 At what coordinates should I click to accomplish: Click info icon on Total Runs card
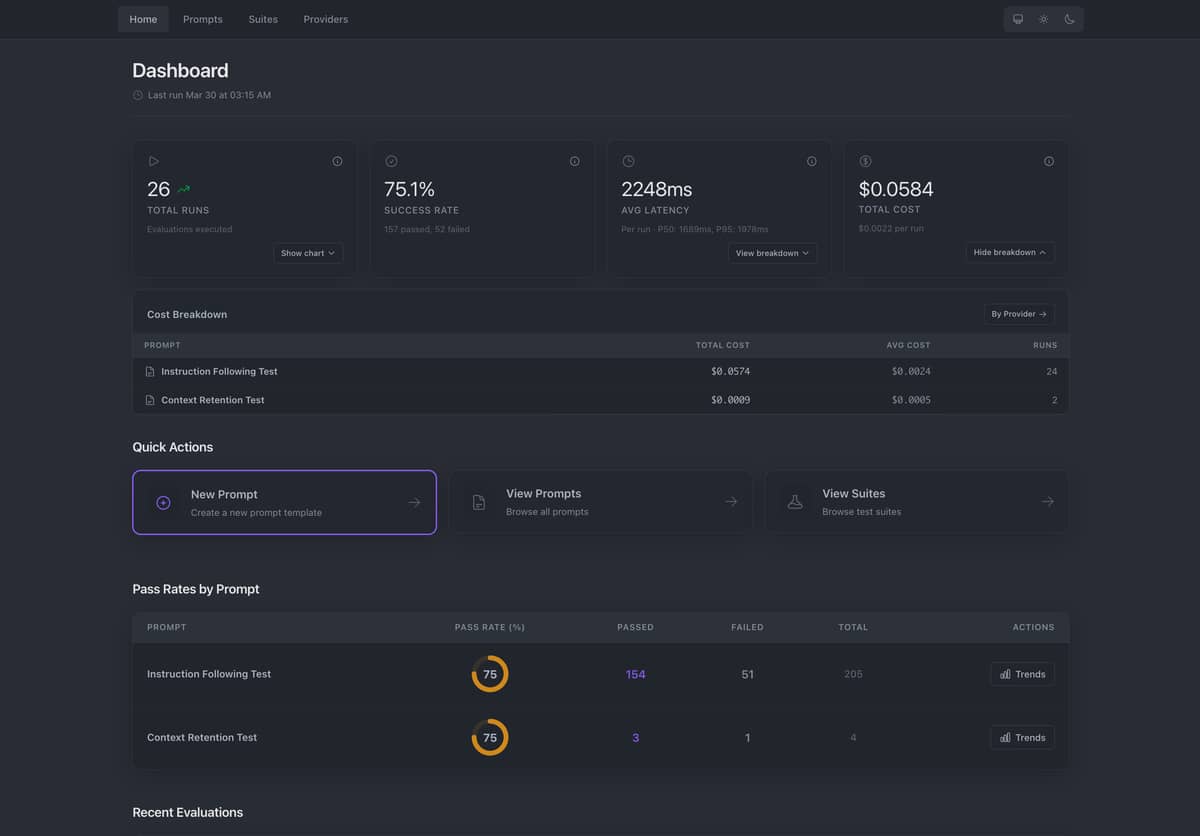337,161
